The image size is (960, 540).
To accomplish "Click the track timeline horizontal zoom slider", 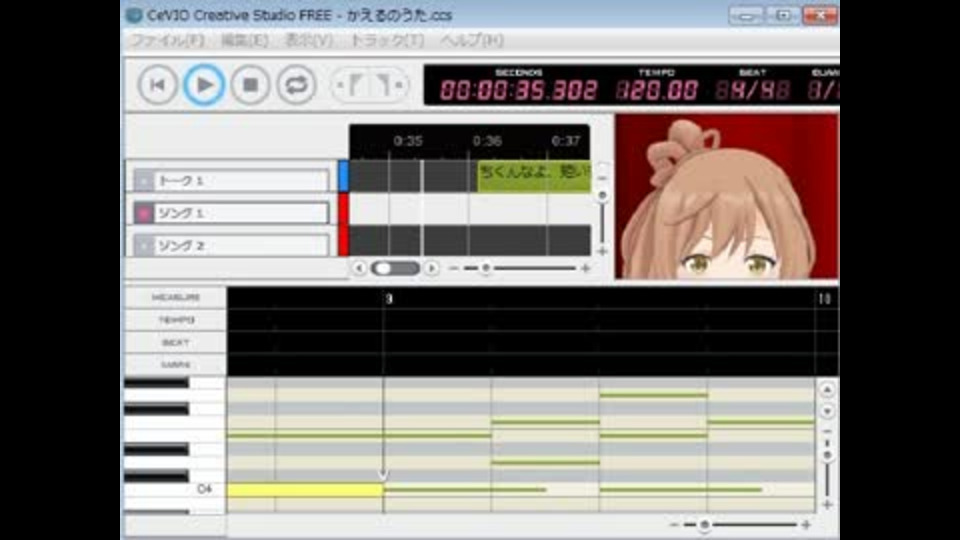I will pos(486,268).
